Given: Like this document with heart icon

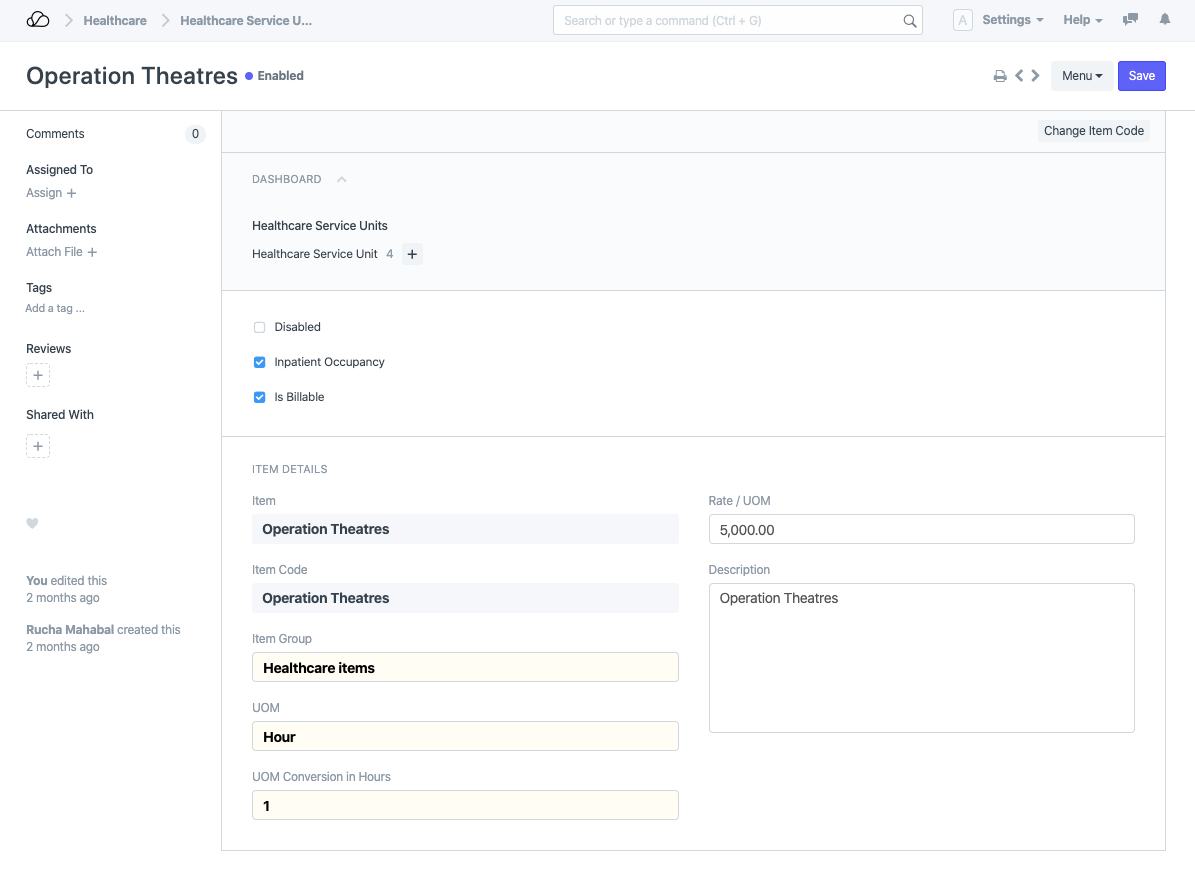Looking at the screenshot, I should [x=32, y=523].
